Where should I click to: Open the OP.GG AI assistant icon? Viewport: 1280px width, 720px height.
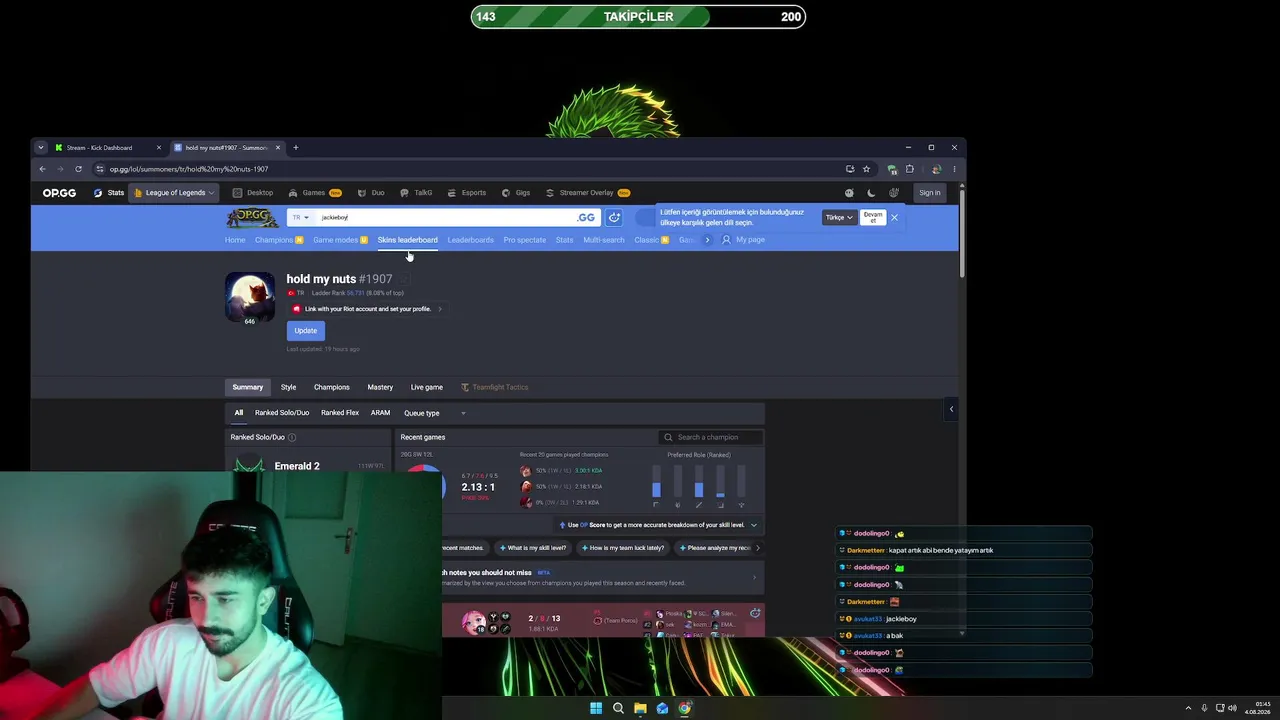click(614, 217)
